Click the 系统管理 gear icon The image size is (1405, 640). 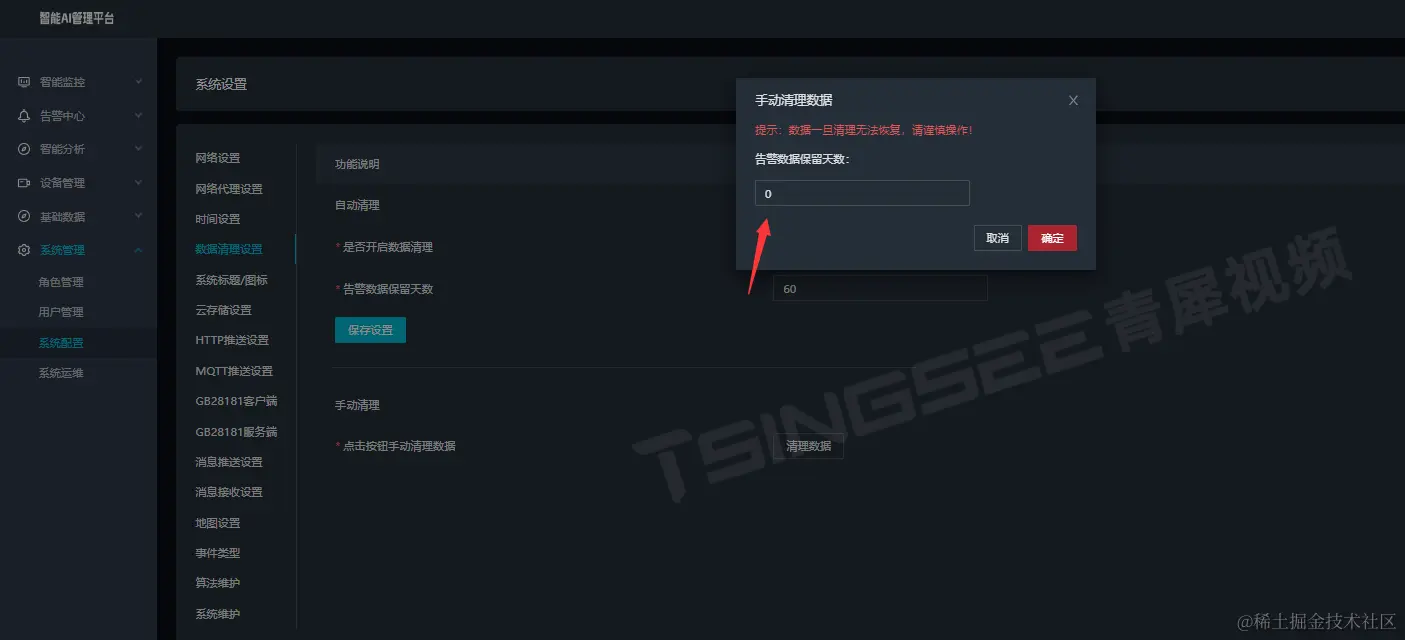pyautogui.click(x=24, y=250)
